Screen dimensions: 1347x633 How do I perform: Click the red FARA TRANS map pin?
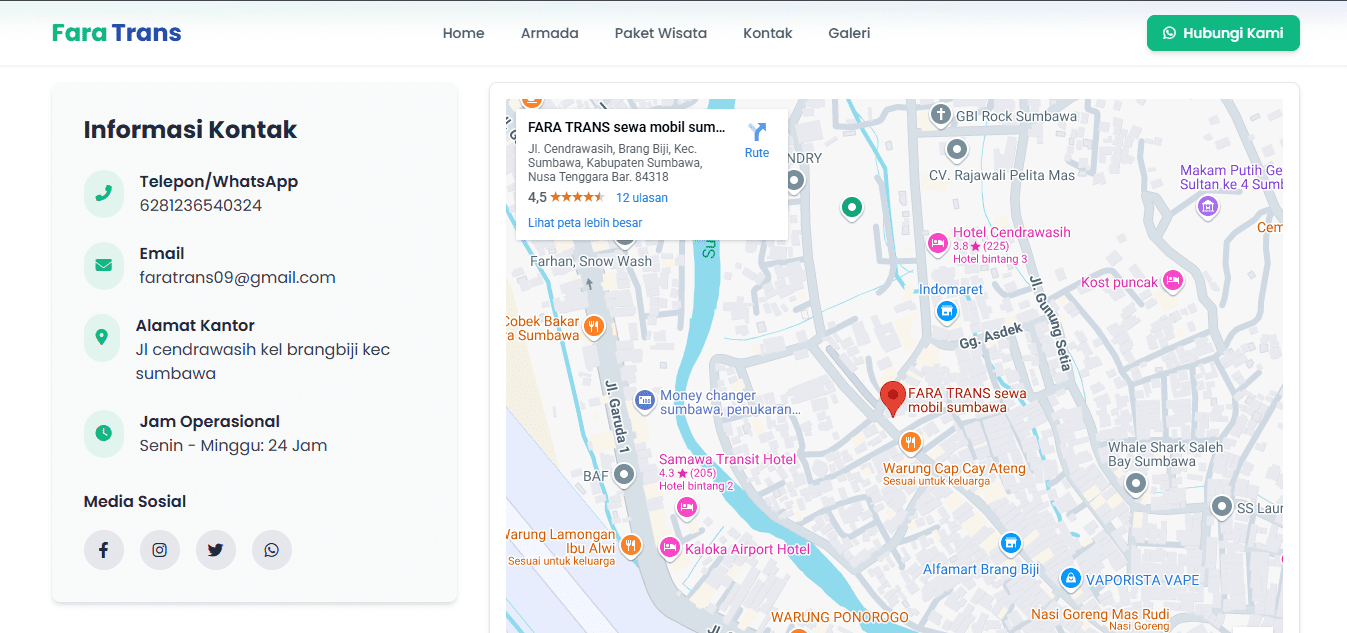(892, 397)
